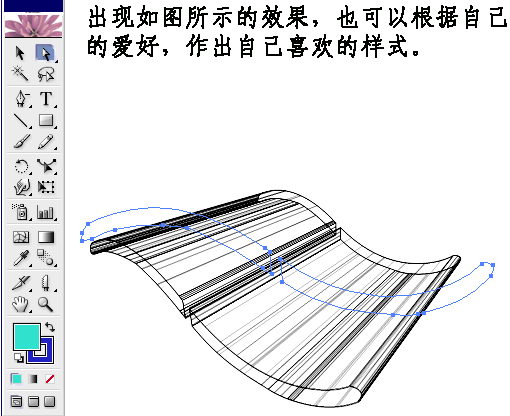This screenshot has height=416, width=510.
Task: Click the cyan Fill color swatch
Action: coord(27,337)
